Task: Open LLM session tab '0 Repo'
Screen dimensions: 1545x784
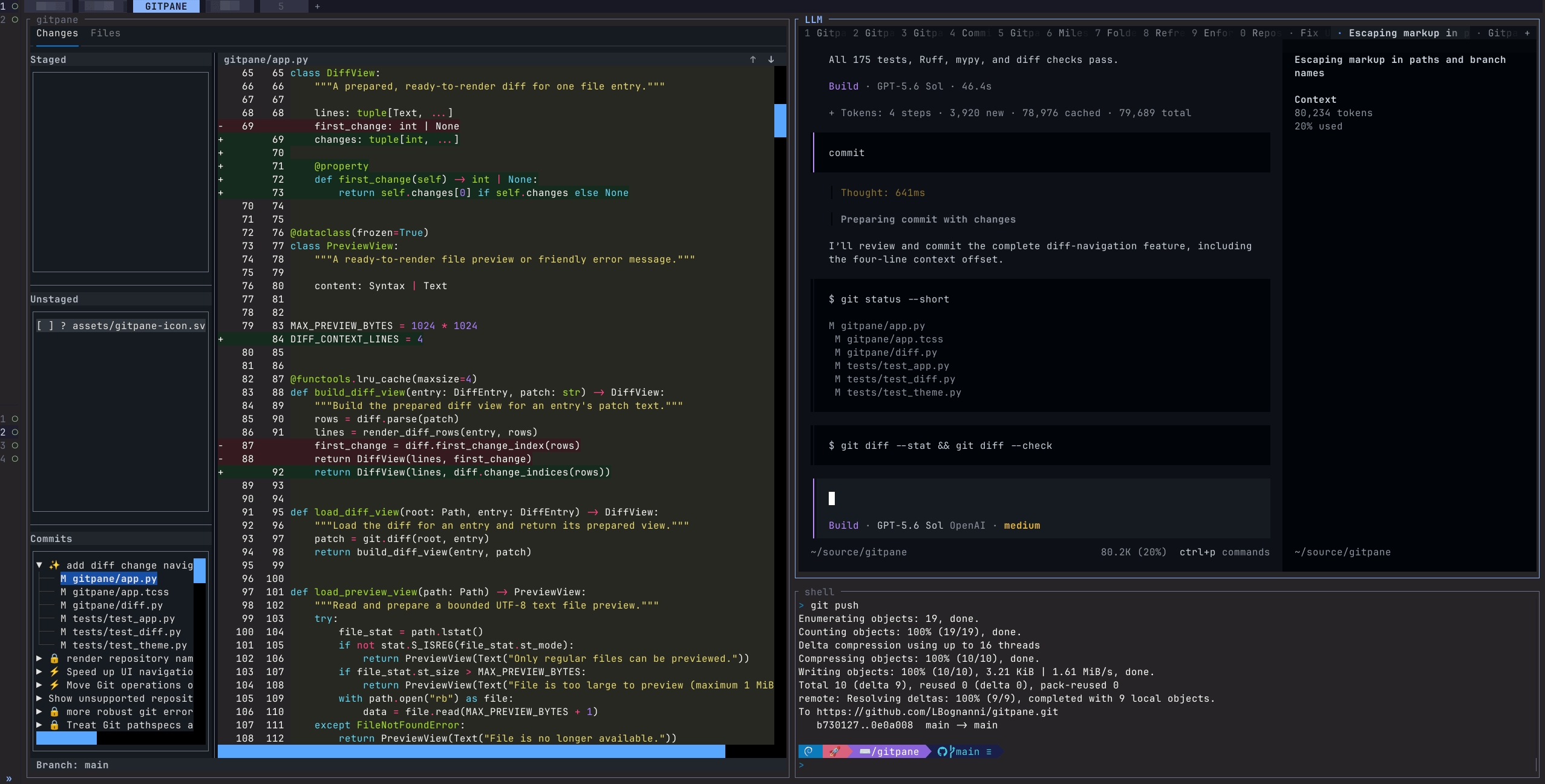Action: [x=1260, y=33]
